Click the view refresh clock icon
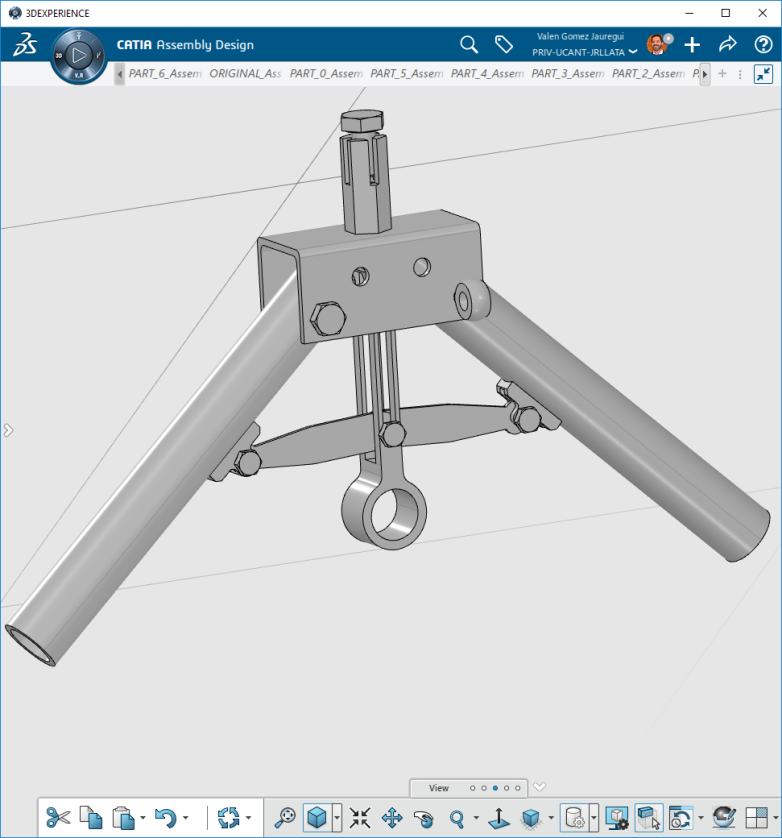 click(681, 818)
